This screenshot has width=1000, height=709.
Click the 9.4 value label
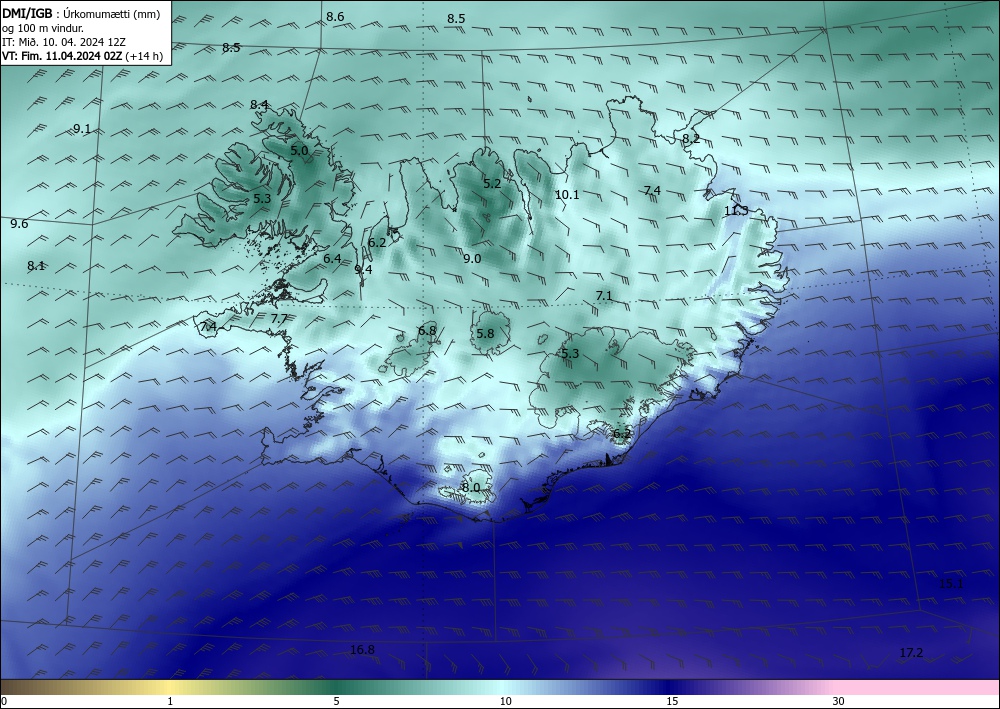point(364,269)
